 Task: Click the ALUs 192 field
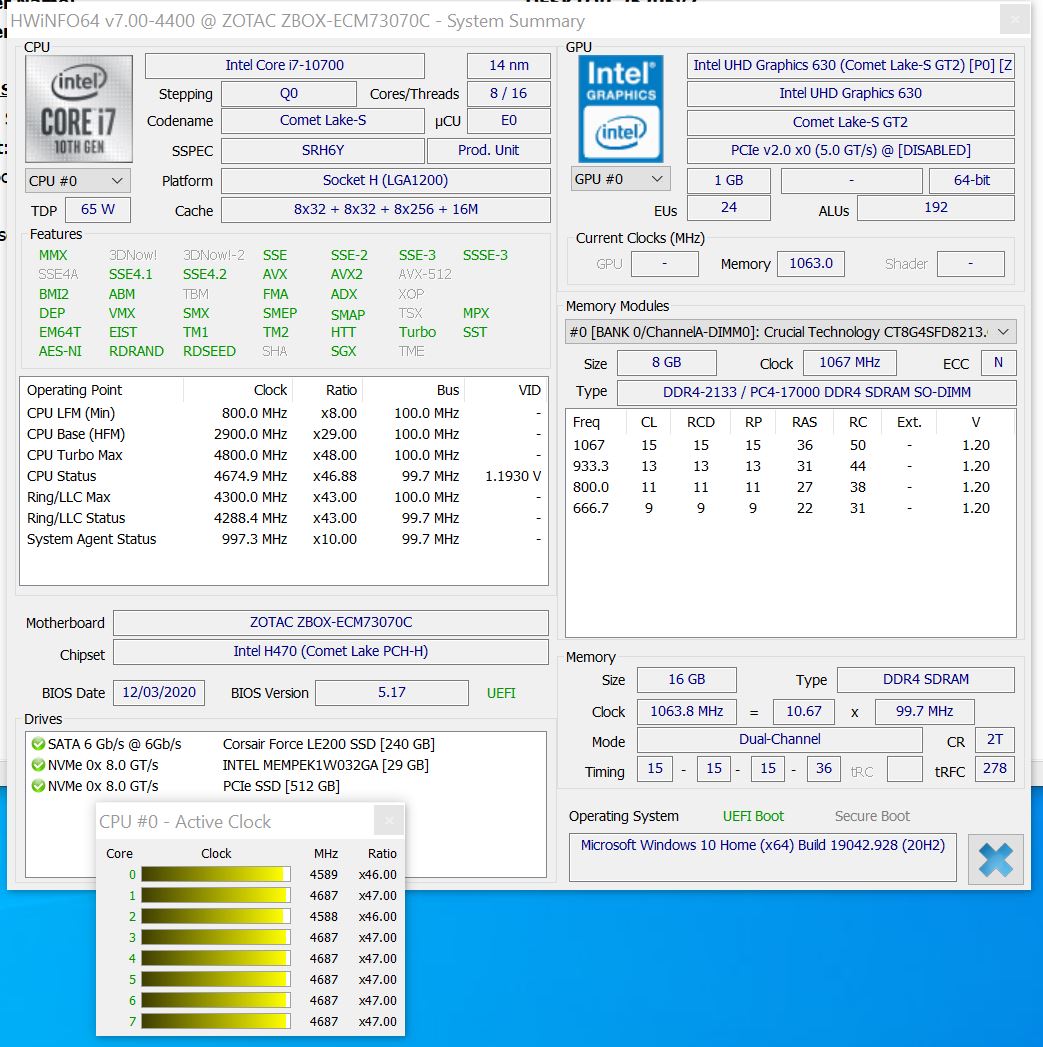click(x=935, y=208)
